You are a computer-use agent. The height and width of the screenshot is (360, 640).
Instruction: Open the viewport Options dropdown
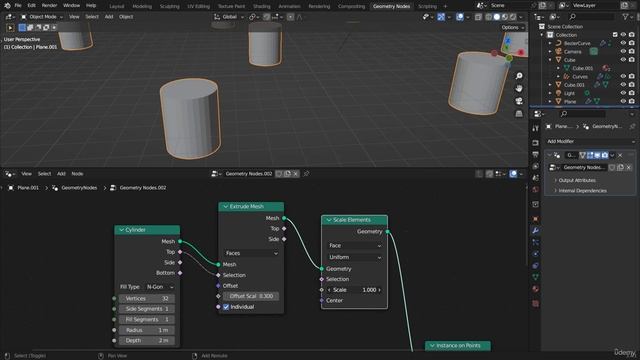[x=512, y=27]
